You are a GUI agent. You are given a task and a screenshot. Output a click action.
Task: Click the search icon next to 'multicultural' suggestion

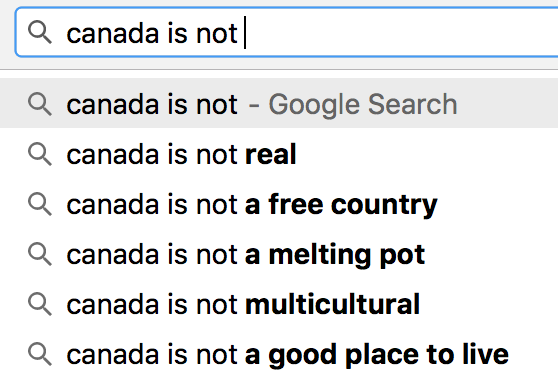[x=40, y=304]
